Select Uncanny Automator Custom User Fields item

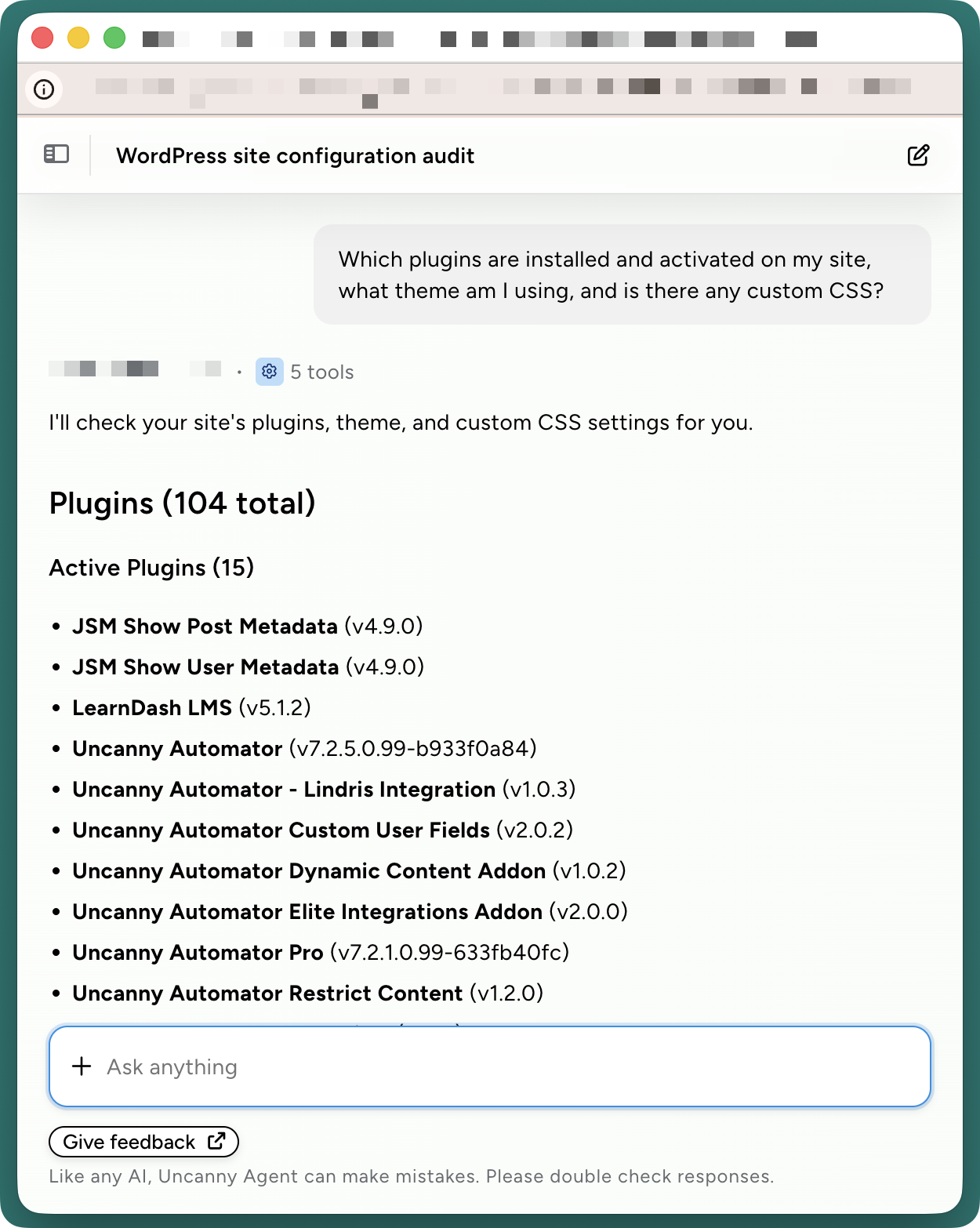(x=322, y=830)
